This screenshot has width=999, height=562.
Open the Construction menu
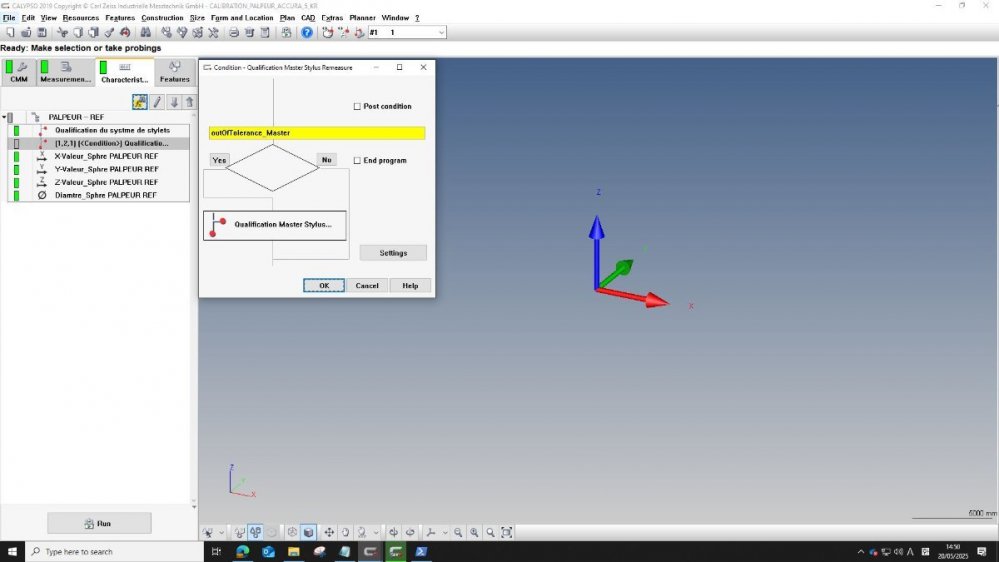pos(162,18)
